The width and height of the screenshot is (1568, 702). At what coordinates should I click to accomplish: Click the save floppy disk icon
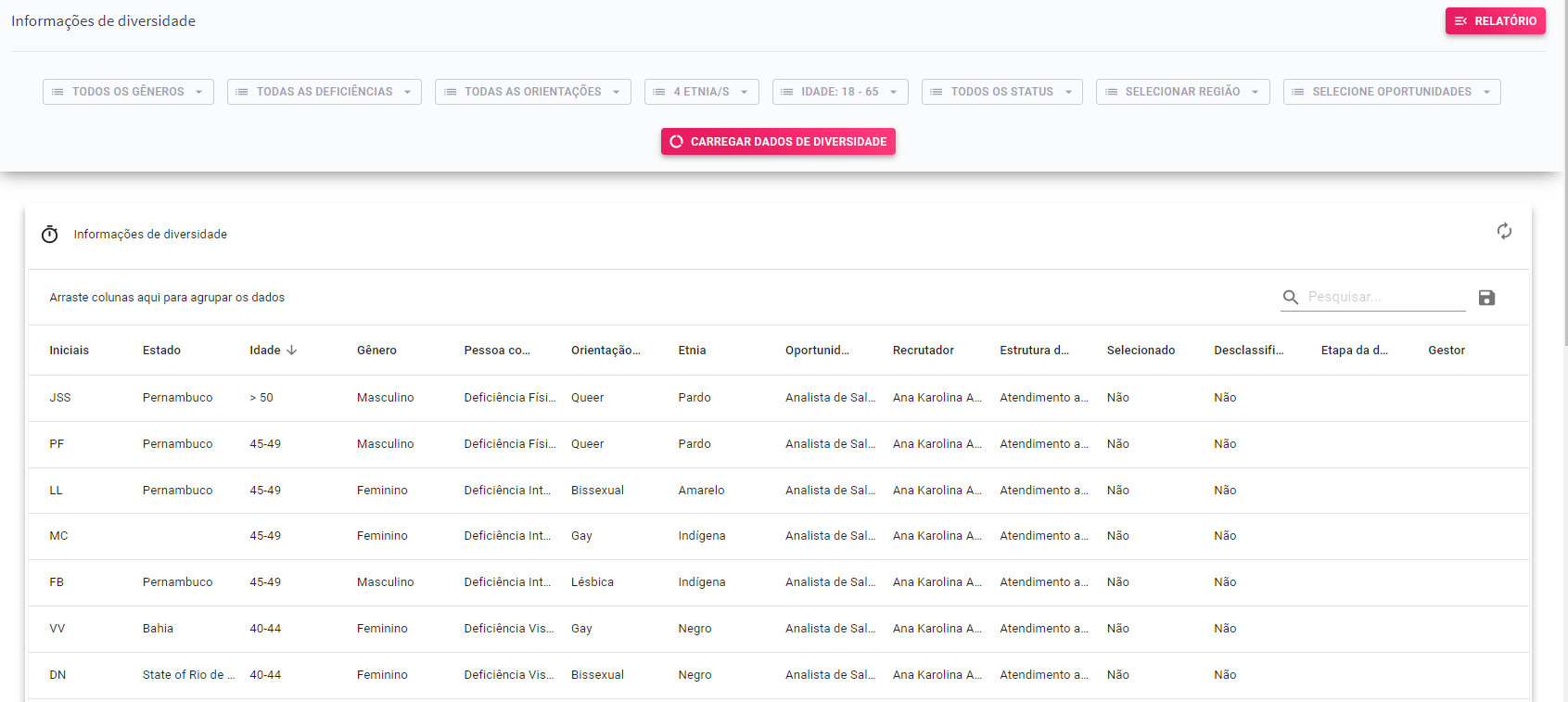[x=1486, y=298]
